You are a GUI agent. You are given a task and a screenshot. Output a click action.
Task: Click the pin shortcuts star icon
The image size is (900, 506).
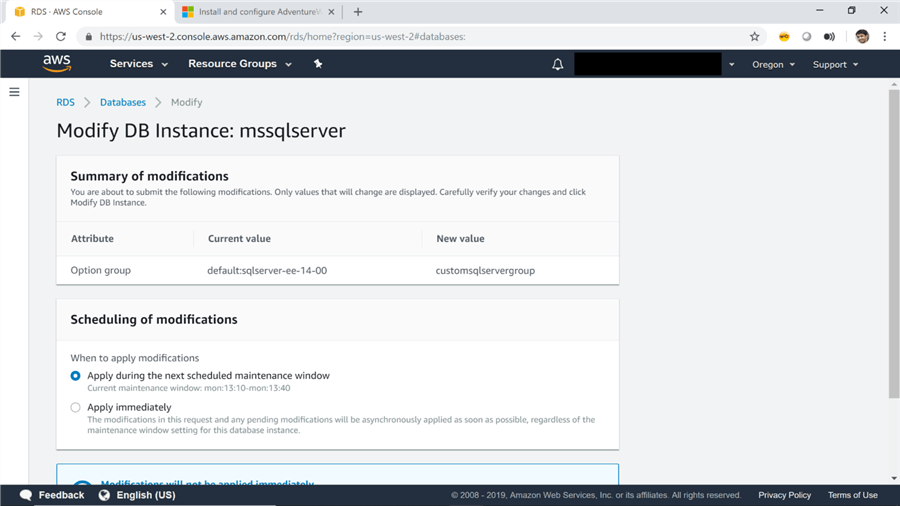(318, 64)
